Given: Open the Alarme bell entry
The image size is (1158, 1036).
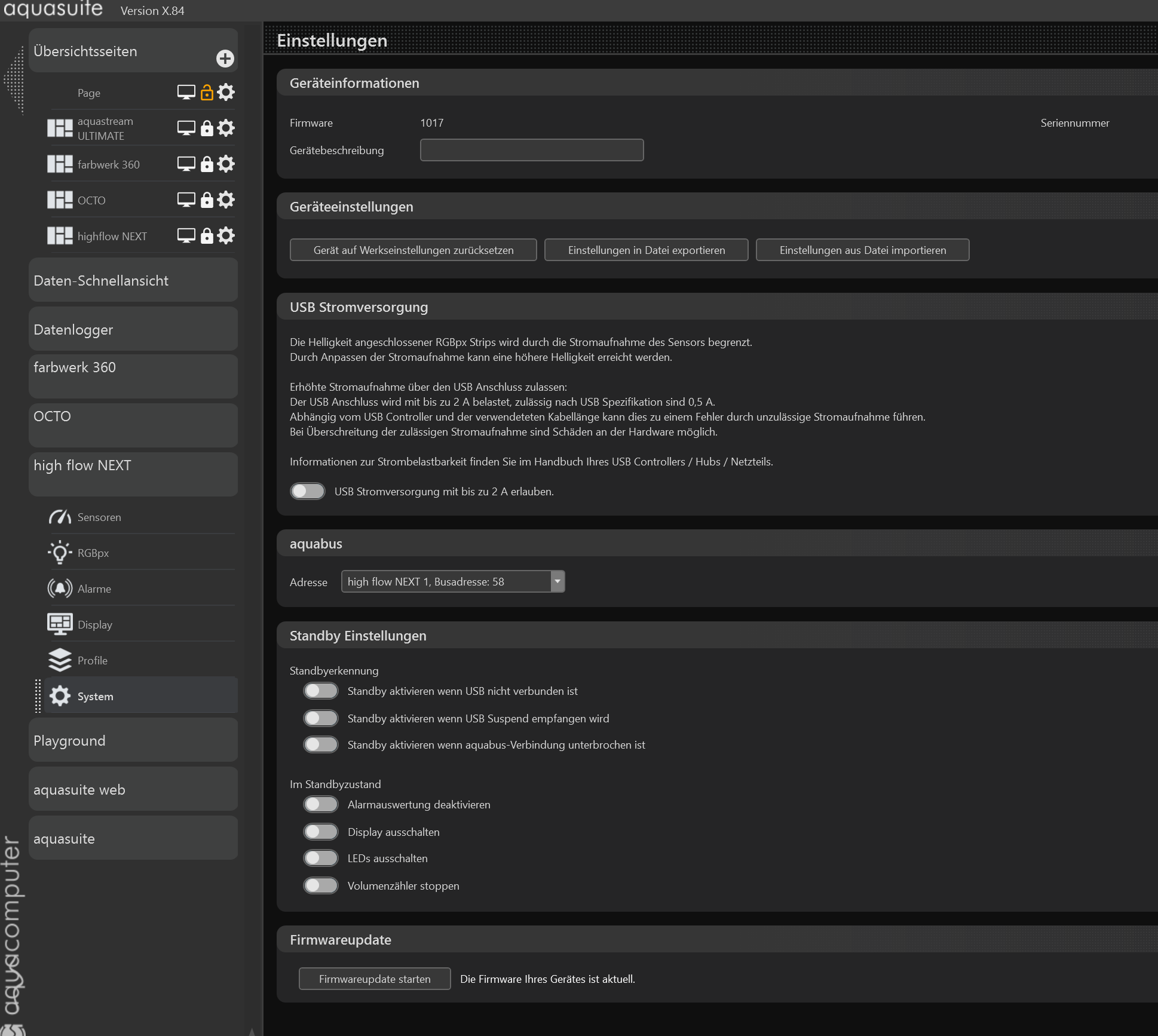Looking at the screenshot, I should point(94,589).
